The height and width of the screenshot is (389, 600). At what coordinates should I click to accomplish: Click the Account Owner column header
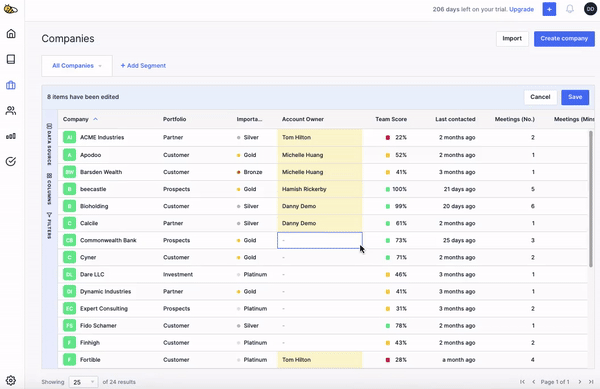[x=303, y=119]
